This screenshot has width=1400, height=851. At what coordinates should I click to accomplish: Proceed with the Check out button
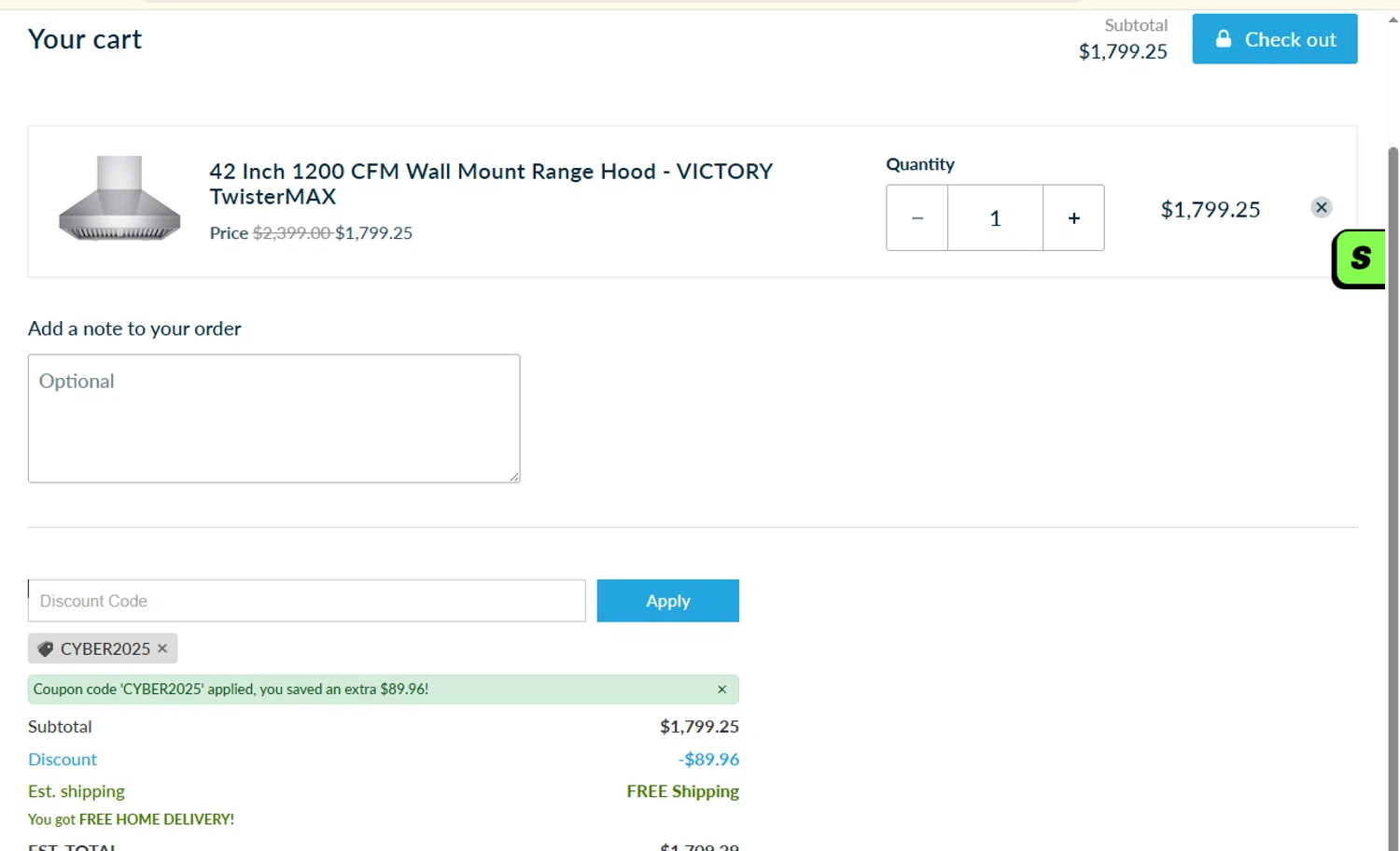(x=1274, y=39)
